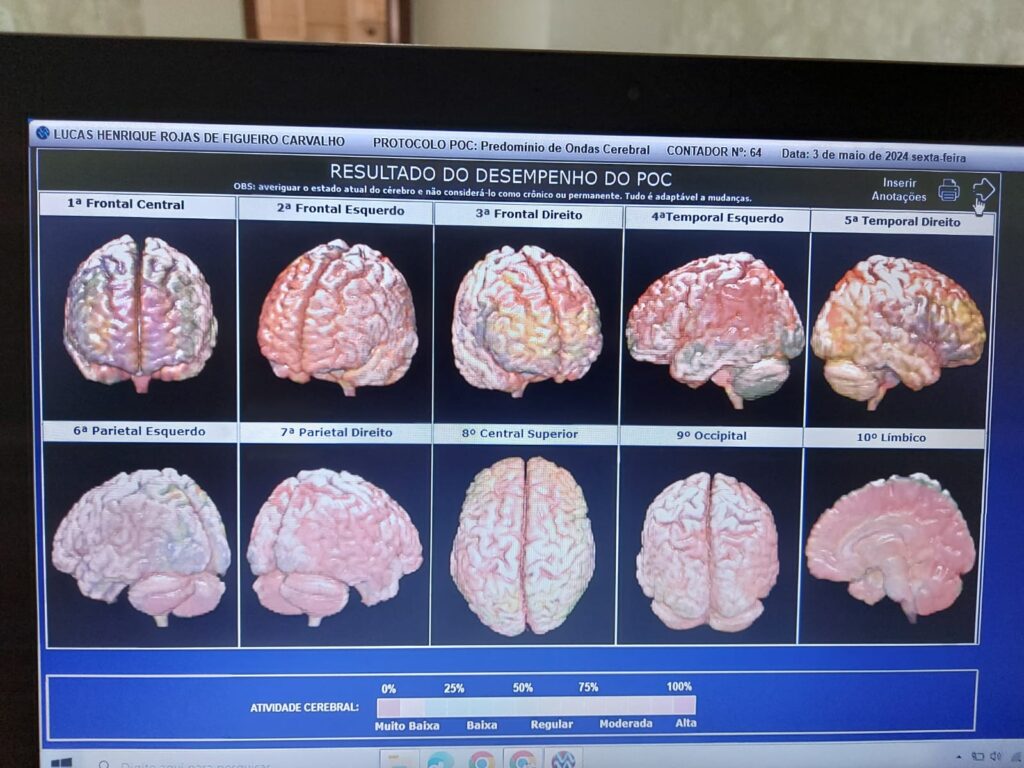This screenshot has width=1024, height=768.
Task: Open the Windows Start menu
Action: coord(60,762)
